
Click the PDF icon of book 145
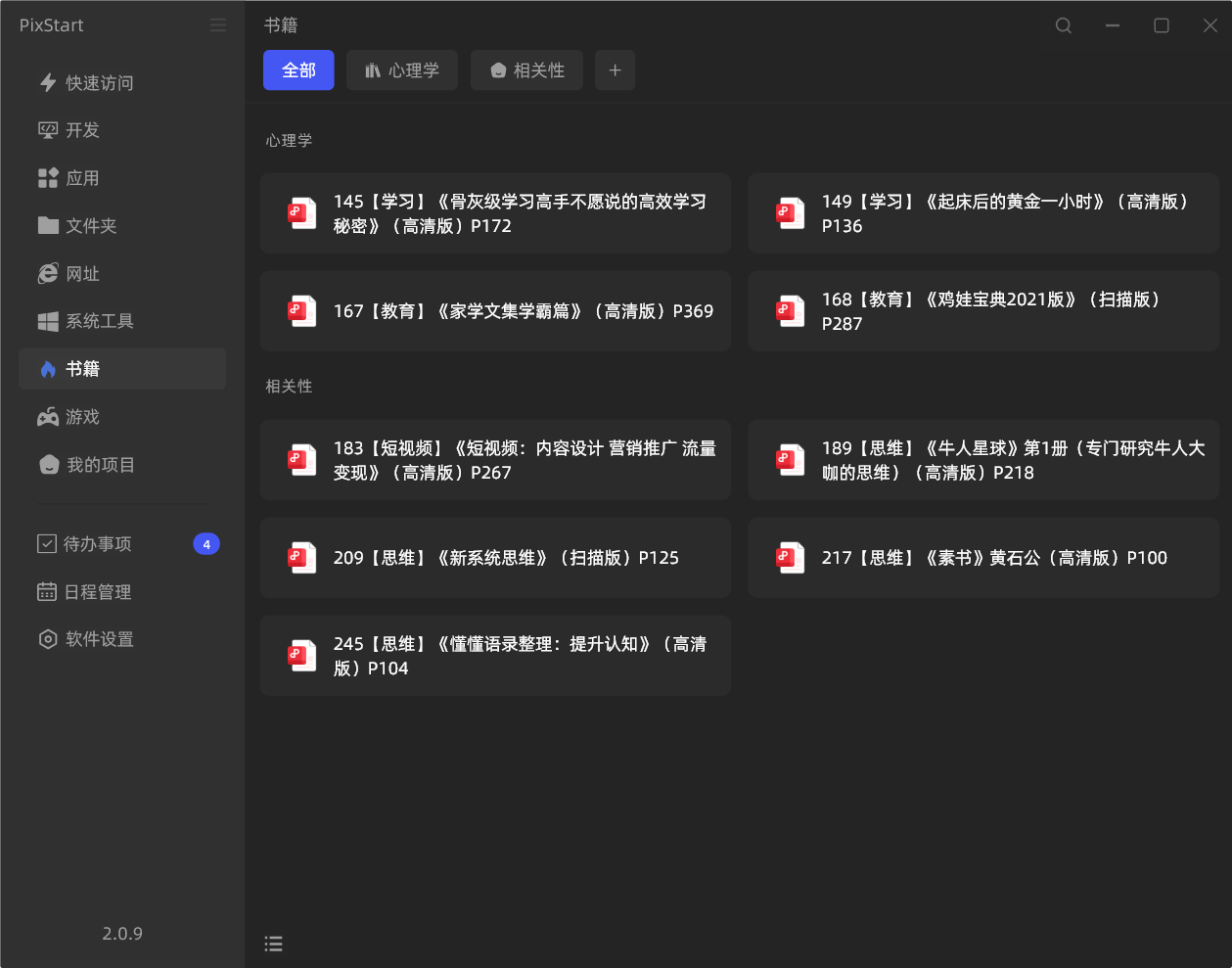pos(301,213)
